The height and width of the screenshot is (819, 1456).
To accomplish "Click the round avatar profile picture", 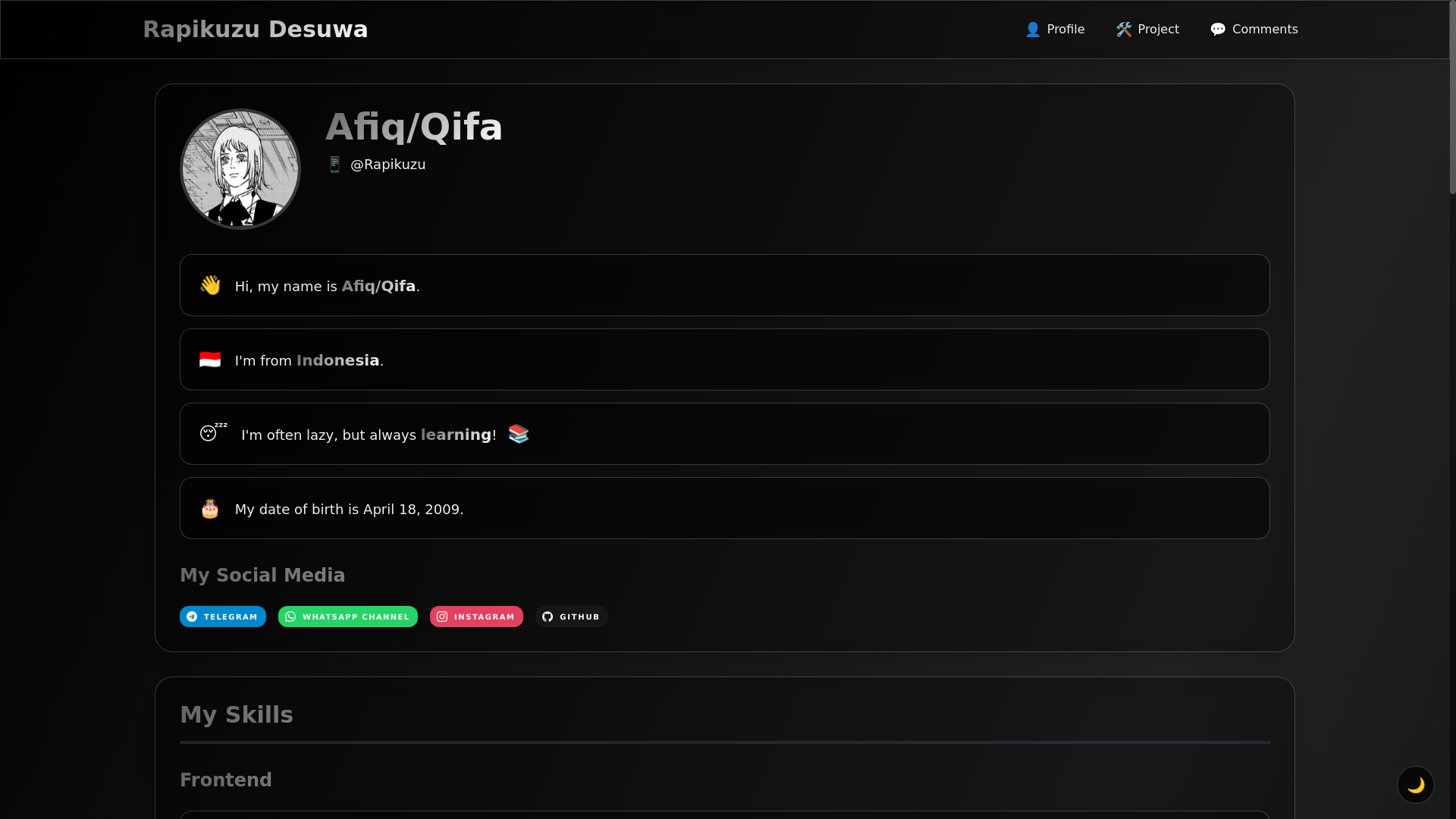I will (x=240, y=169).
